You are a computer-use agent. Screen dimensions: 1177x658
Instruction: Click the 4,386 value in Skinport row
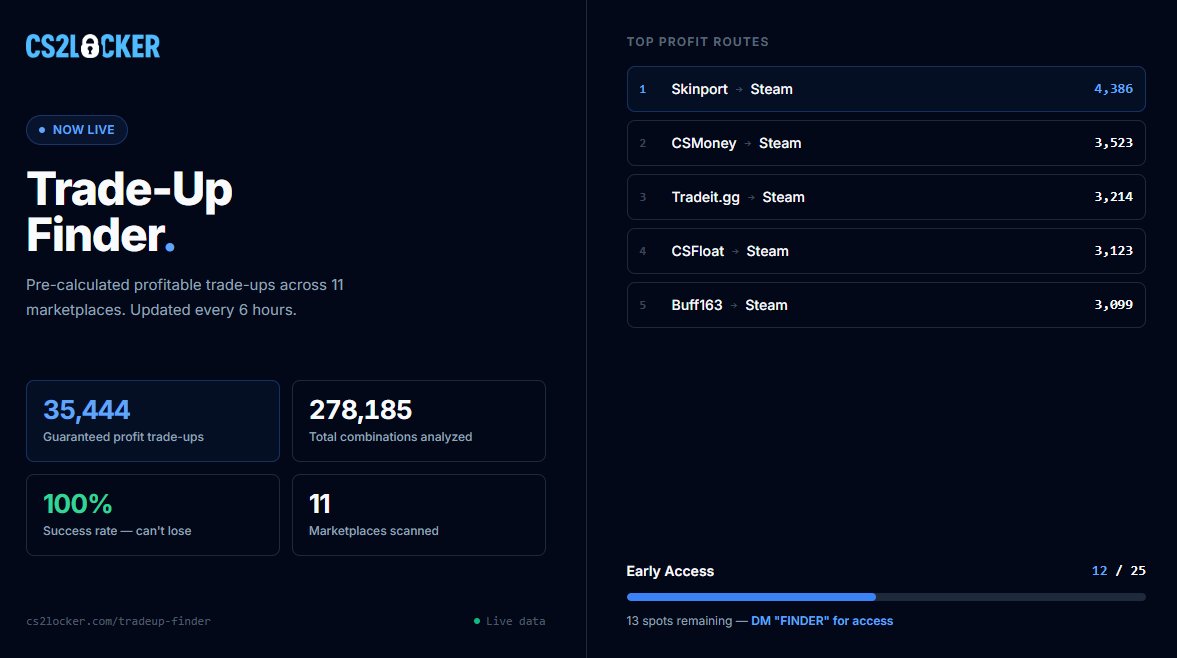1113,89
